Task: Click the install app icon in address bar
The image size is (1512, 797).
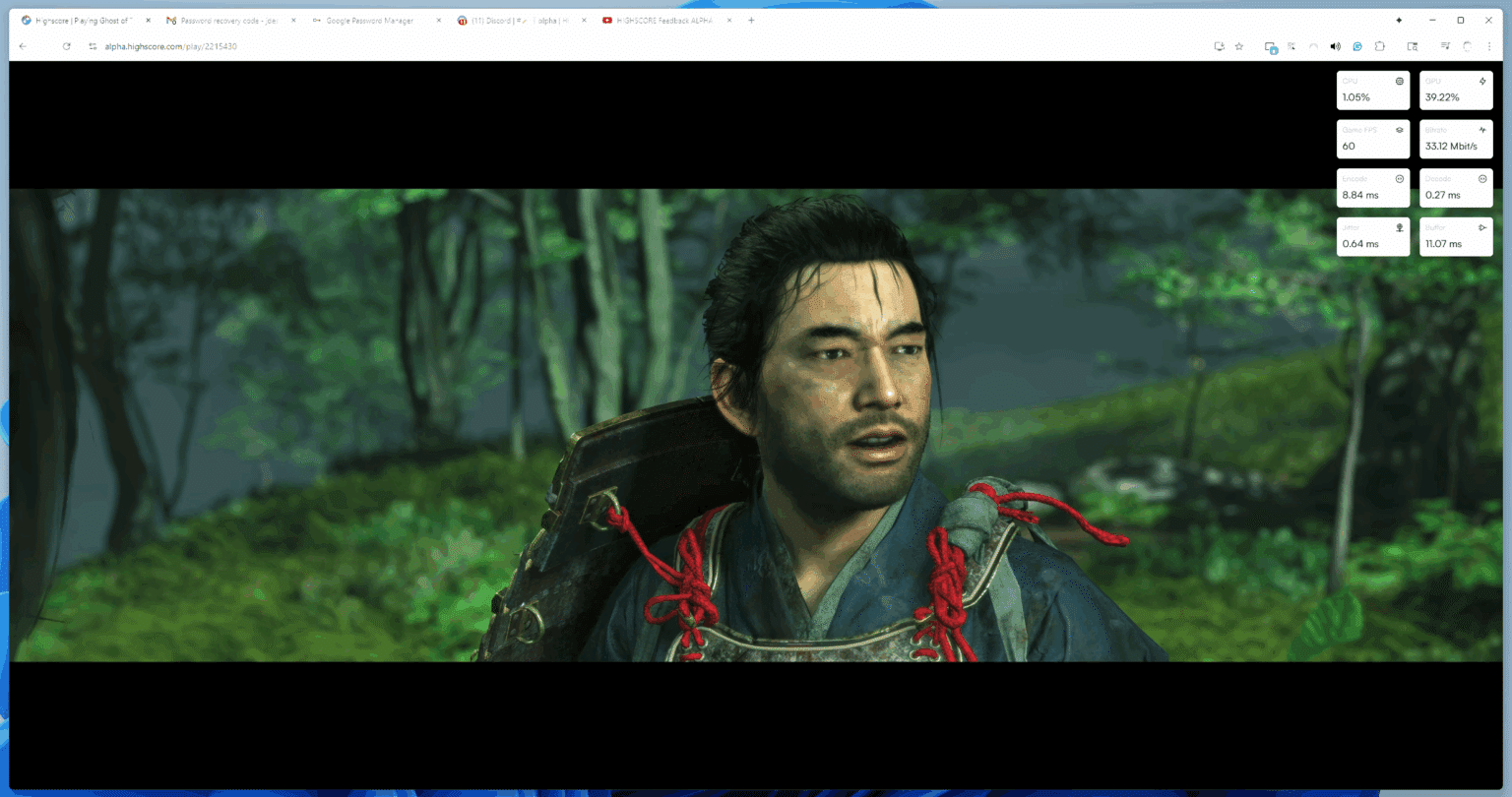Action: coord(1219,46)
